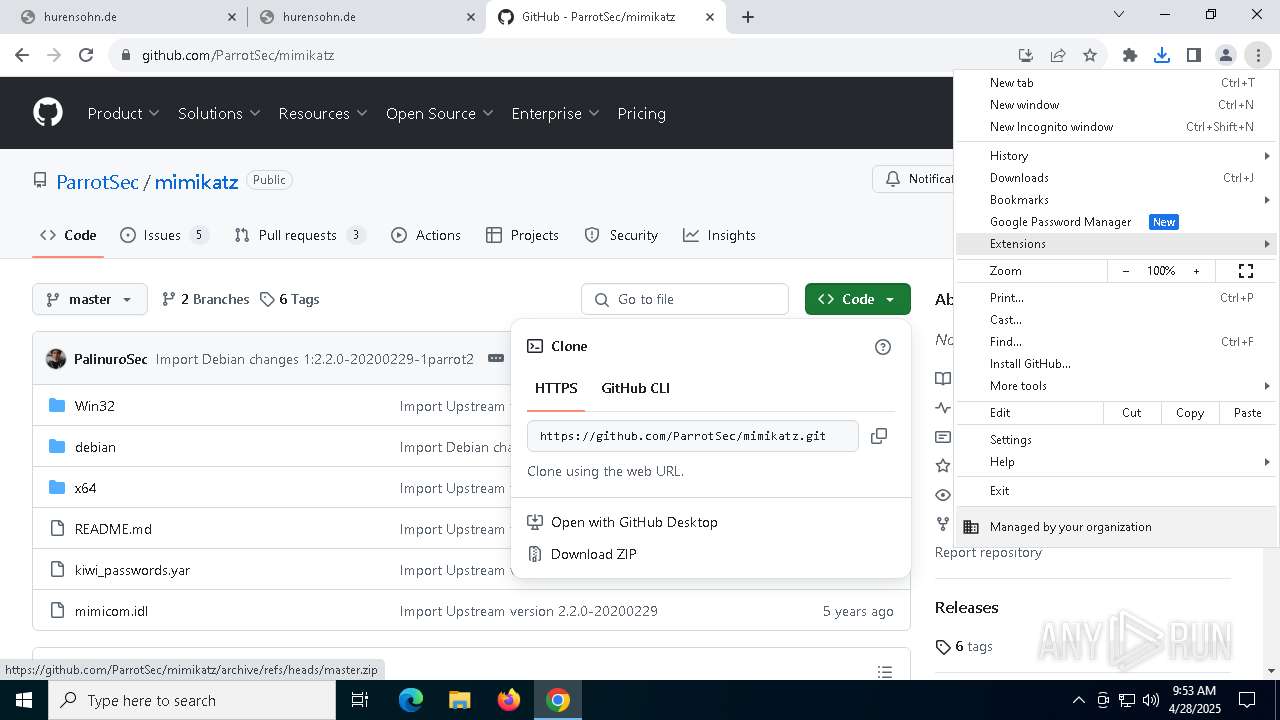Click Open with GitHub Desktop
Screen dimensions: 1280x720
coord(622,522)
